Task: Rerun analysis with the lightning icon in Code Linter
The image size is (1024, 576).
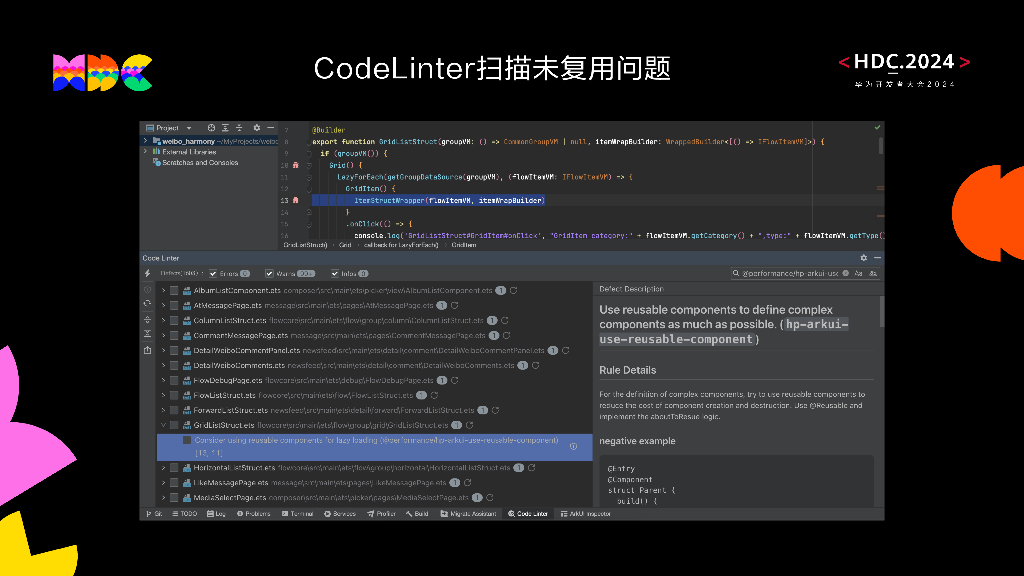Action: pos(148,272)
